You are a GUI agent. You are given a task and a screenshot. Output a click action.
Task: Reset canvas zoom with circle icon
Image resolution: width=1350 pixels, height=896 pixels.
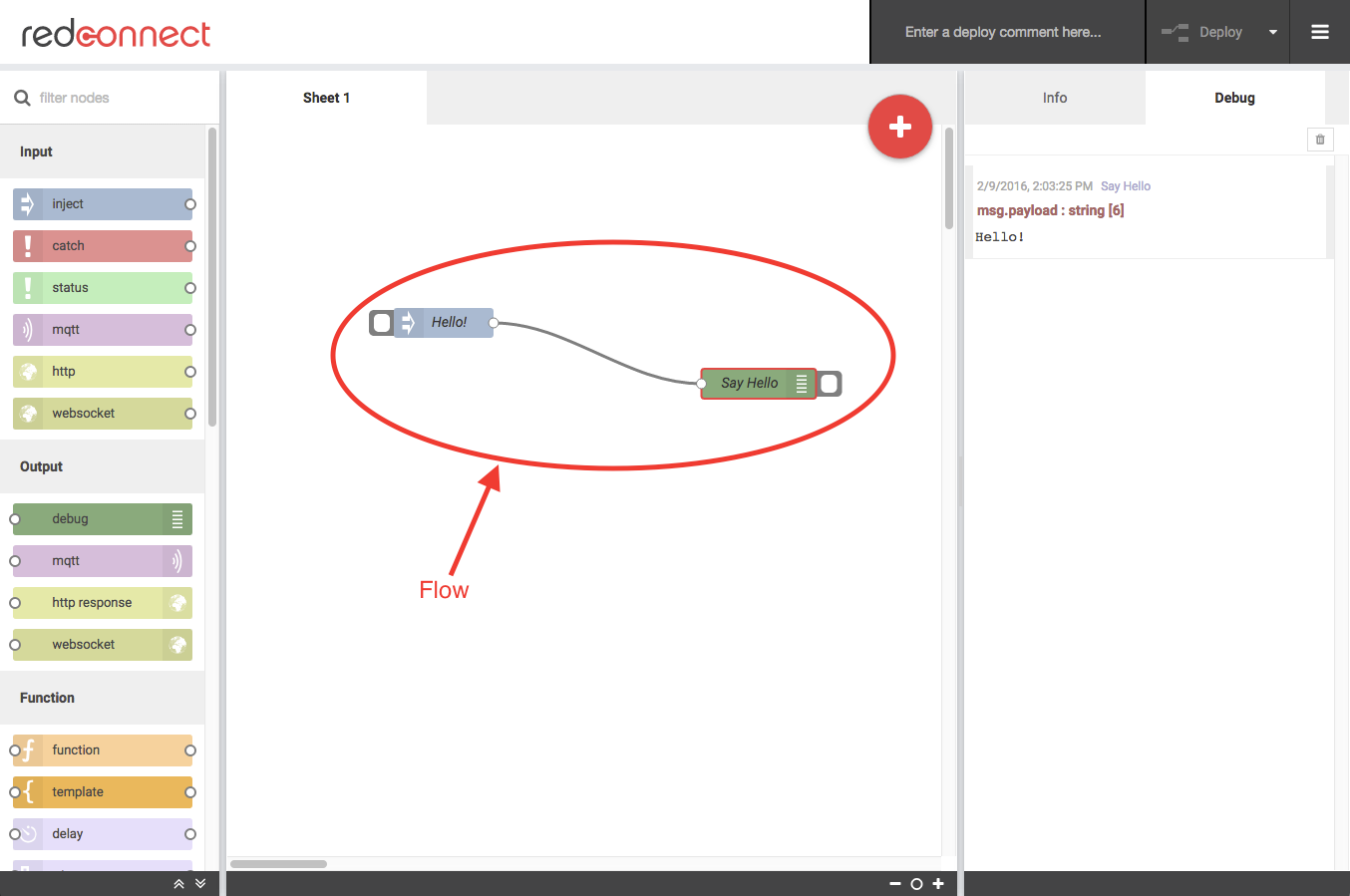click(x=916, y=884)
